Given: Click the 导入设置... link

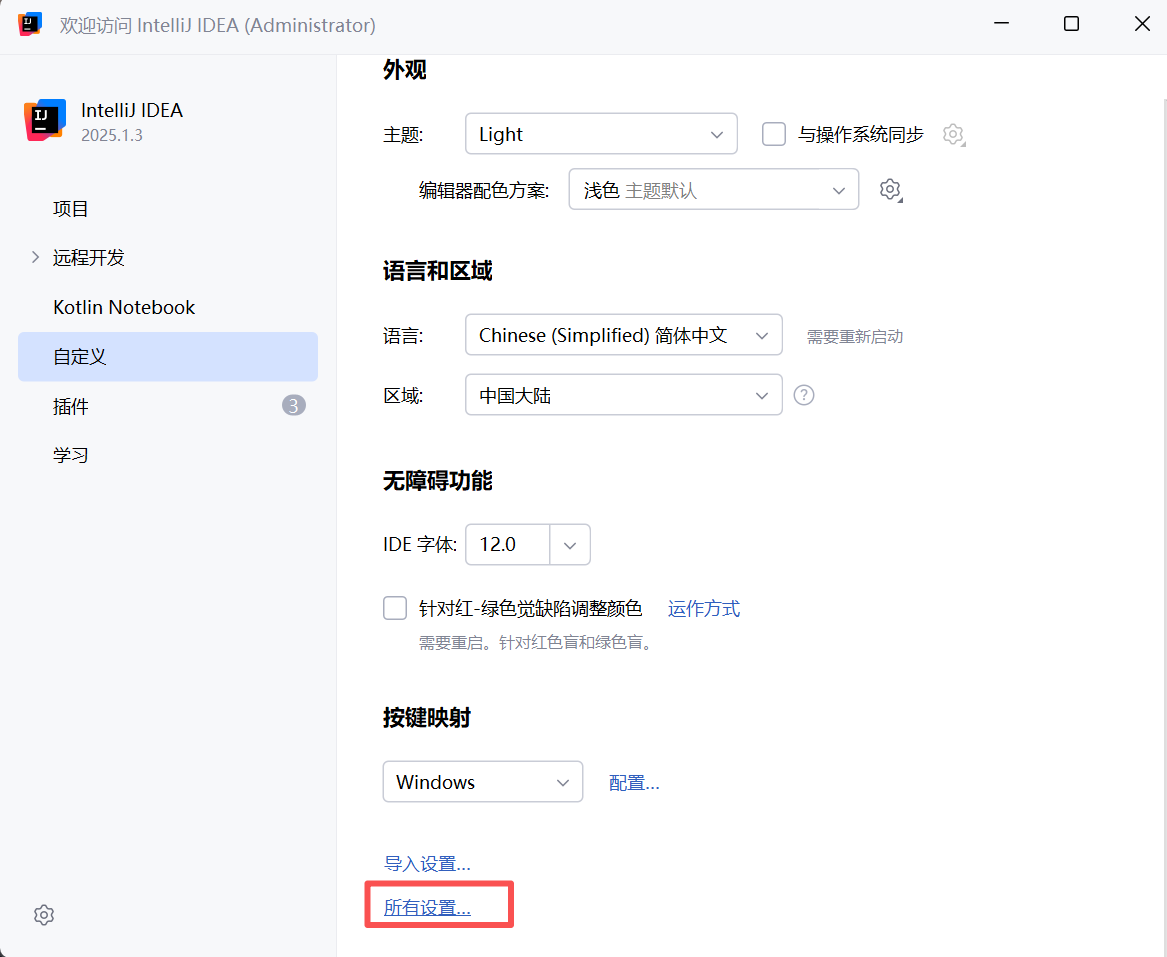Looking at the screenshot, I should (x=427, y=864).
